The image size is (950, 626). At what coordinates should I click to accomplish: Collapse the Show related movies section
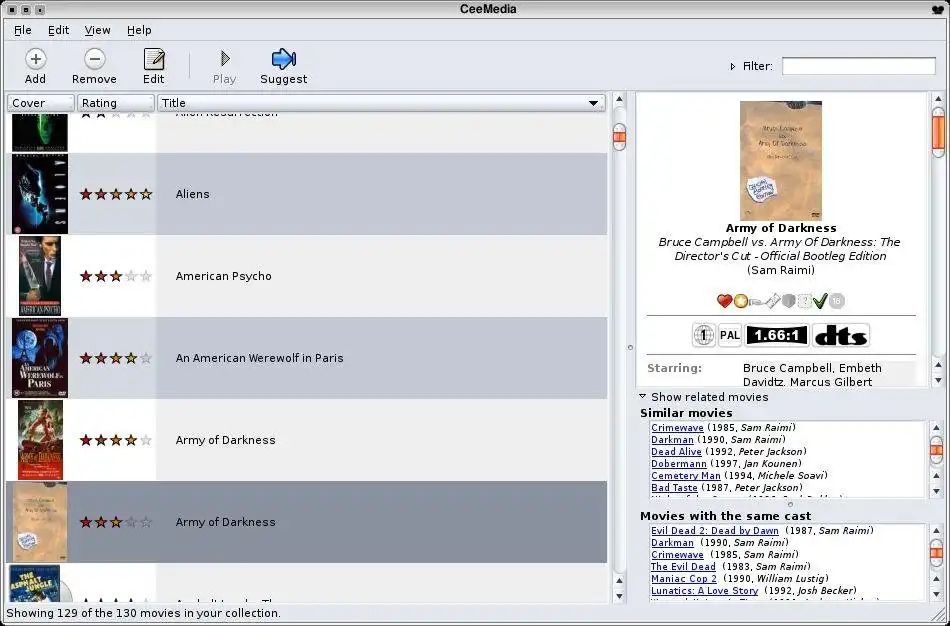(x=643, y=397)
